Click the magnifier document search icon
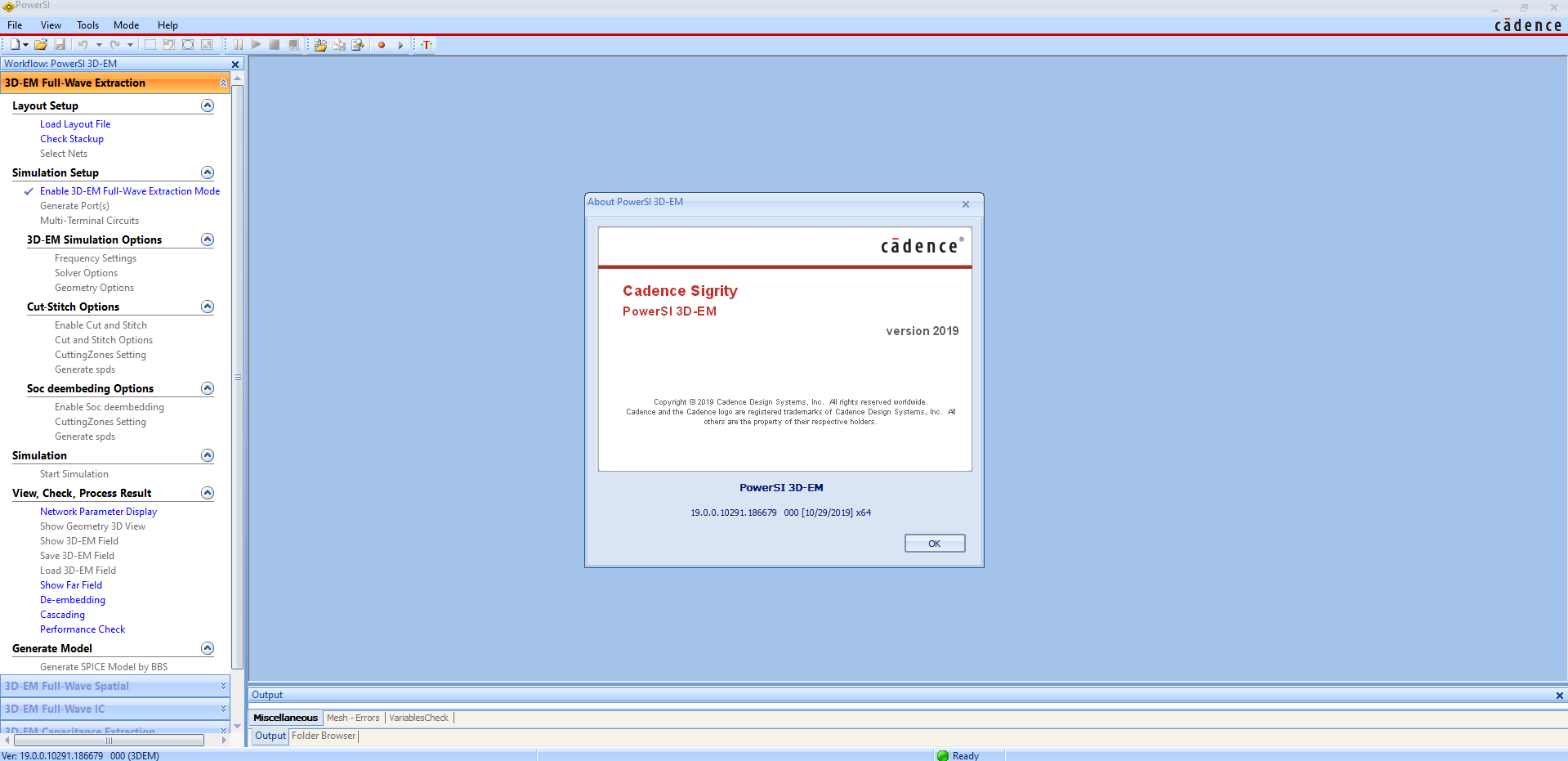Image resolution: width=1568 pixels, height=761 pixels. click(x=358, y=45)
